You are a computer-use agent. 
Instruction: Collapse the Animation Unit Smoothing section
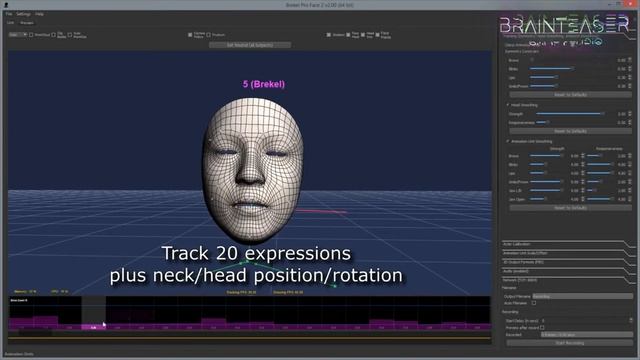pos(508,141)
